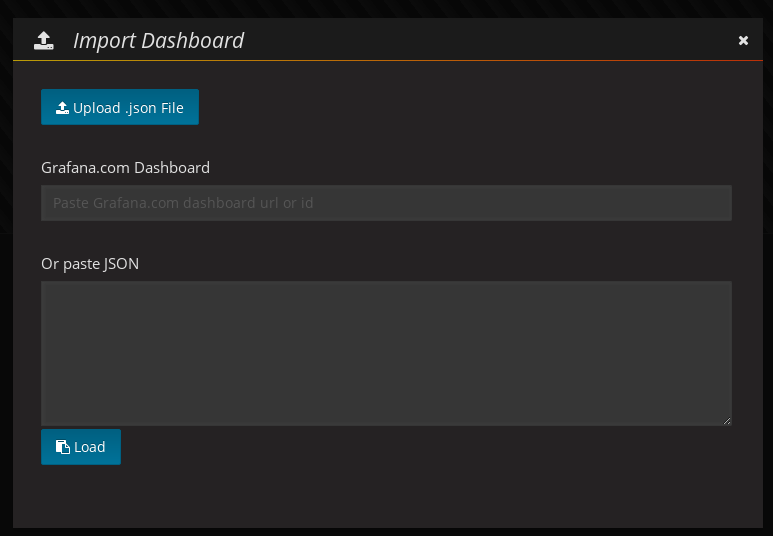The image size is (773, 536).
Task: Grab the JSON text area resize handle
Action: [x=727, y=421]
